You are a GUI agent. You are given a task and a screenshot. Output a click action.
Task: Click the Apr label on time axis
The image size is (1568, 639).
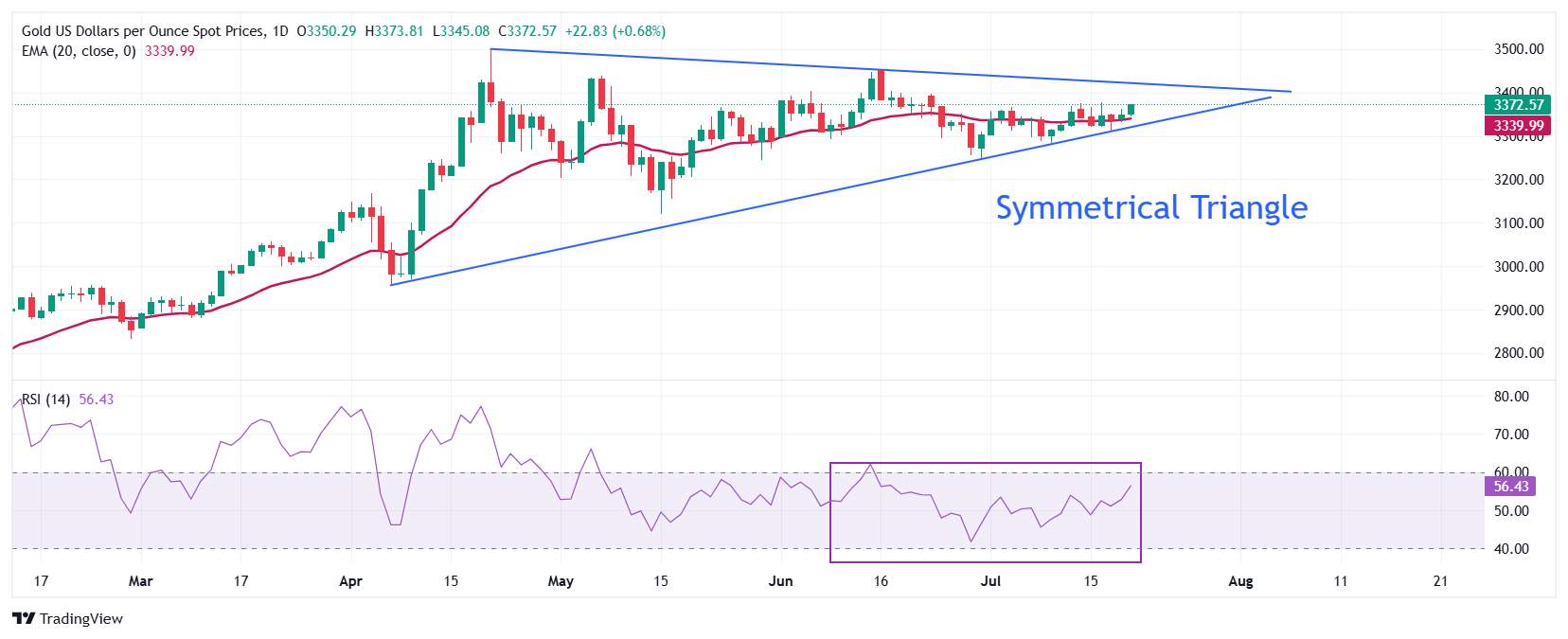tap(350, 581)
